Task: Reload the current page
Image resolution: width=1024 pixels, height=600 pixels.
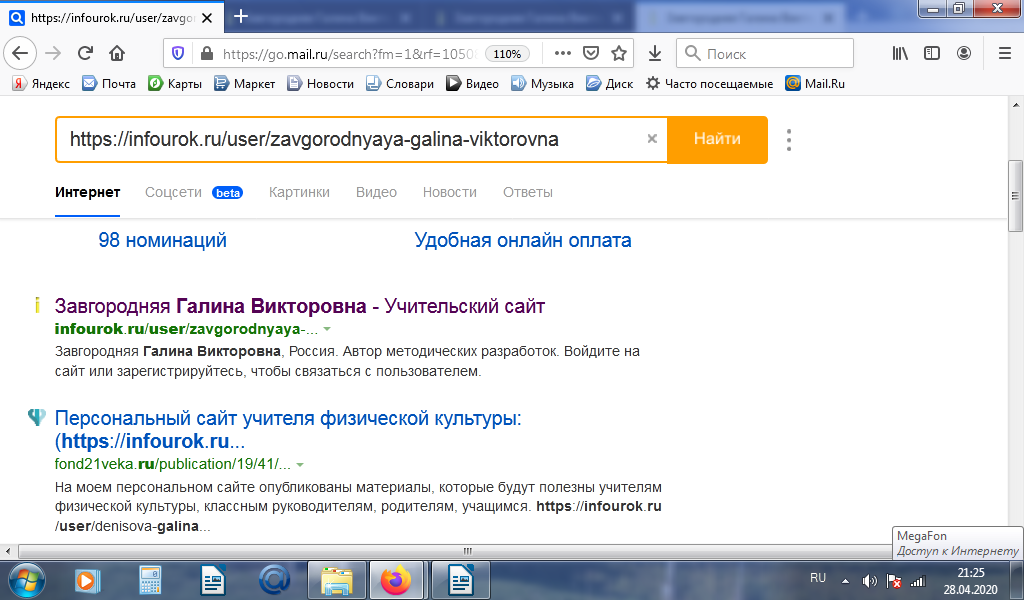Action: tap(86, 53)
